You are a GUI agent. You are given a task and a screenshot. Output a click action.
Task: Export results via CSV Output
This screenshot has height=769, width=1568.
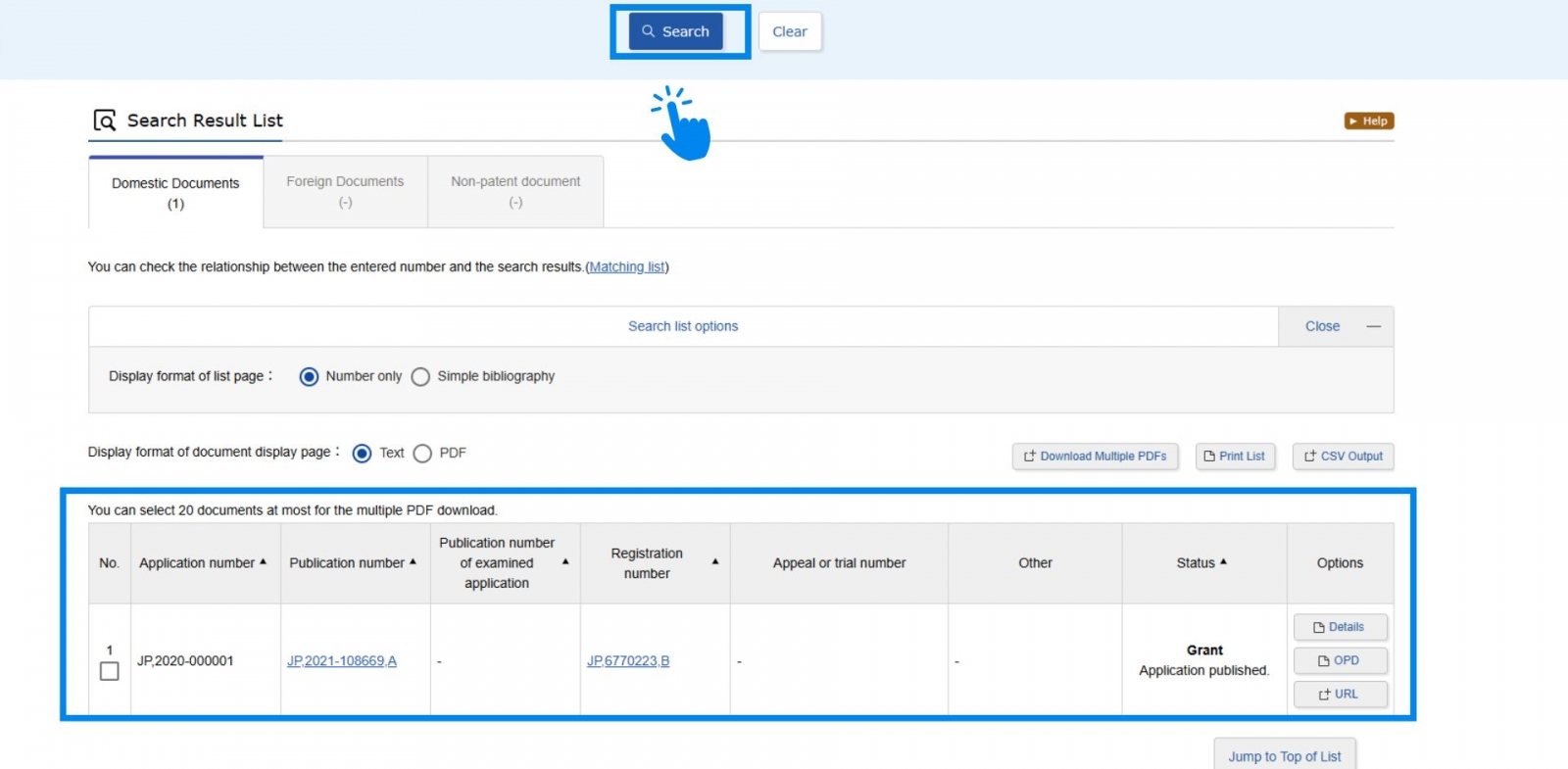(1343, 457)
